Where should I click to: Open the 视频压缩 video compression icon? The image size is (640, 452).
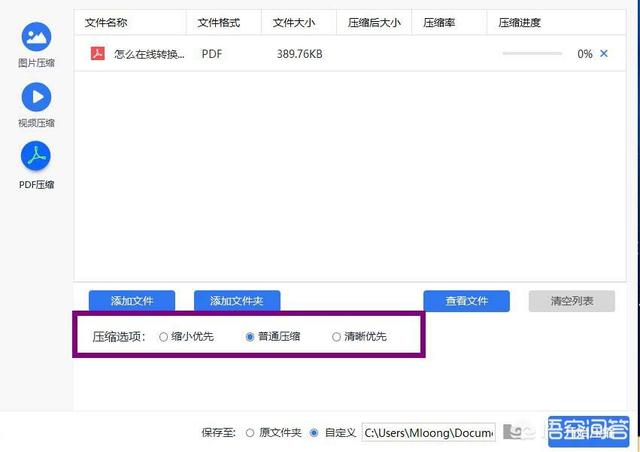pos(36,97)
